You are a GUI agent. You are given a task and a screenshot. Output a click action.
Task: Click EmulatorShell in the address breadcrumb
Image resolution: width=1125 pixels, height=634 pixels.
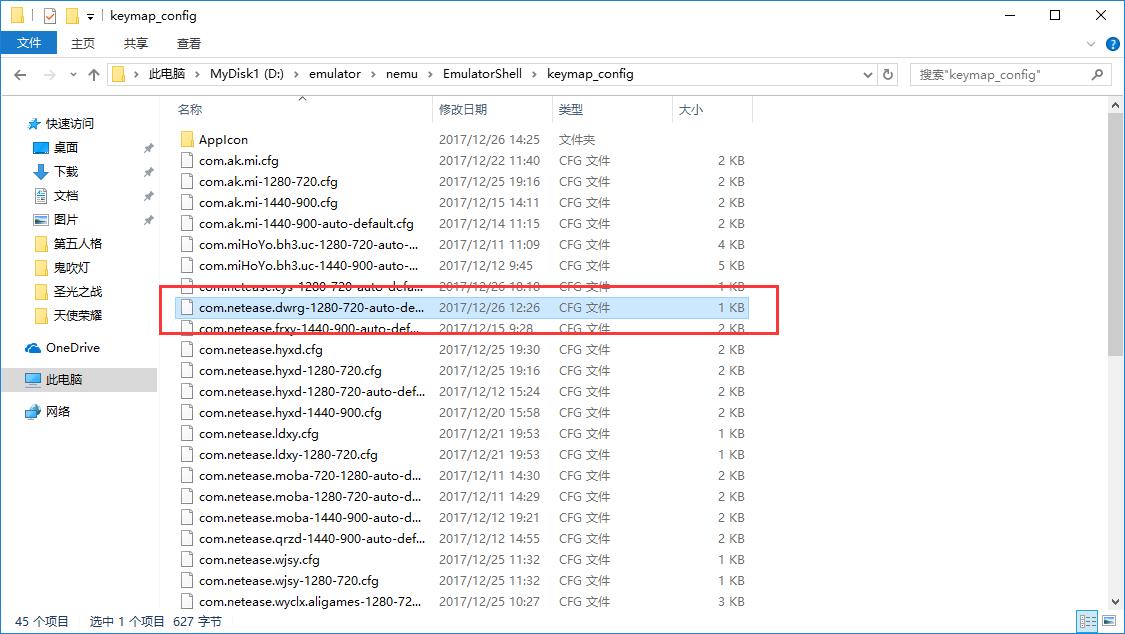(489, 74)
